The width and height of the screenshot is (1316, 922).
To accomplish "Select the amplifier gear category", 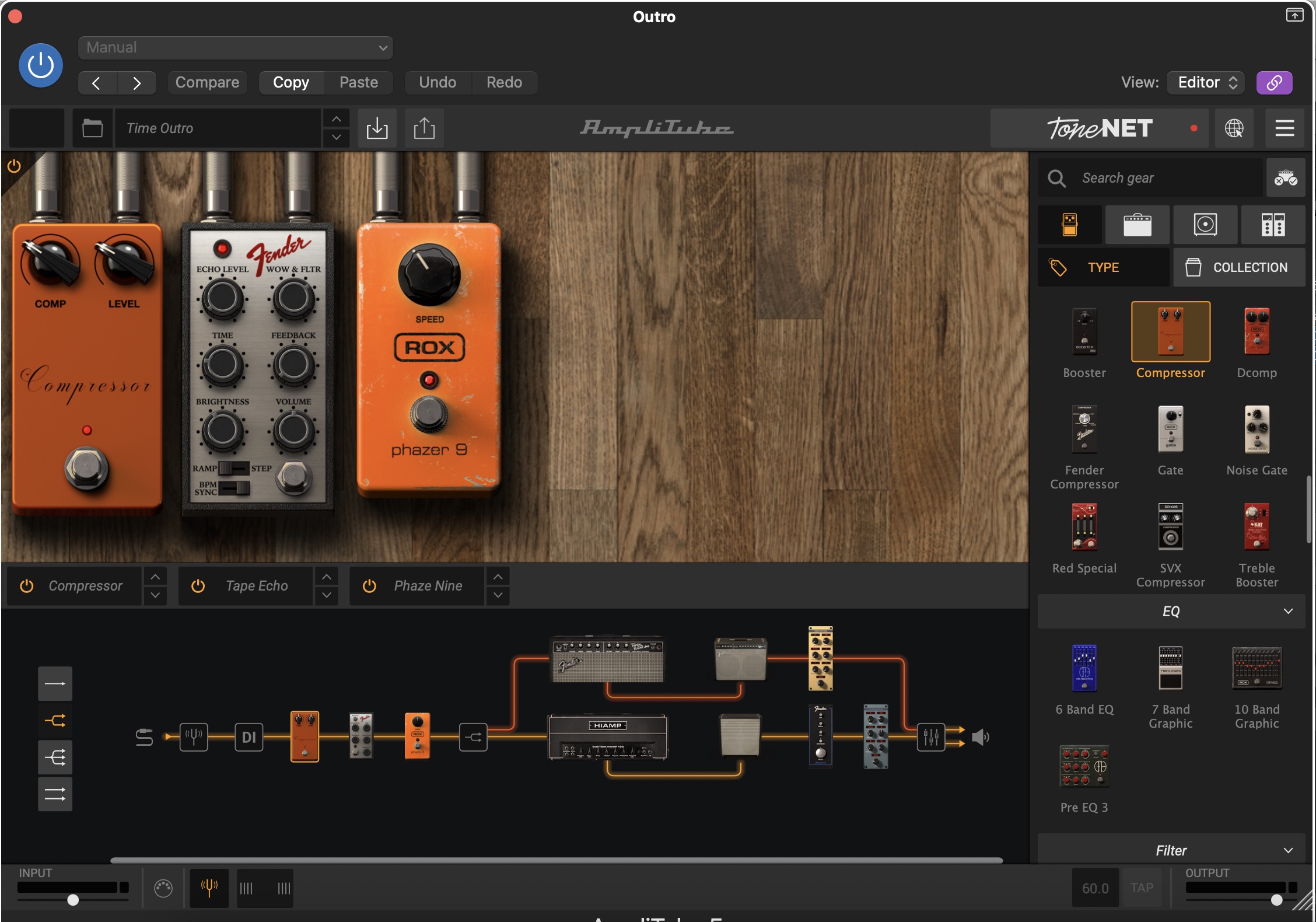I will (1137, 225).
